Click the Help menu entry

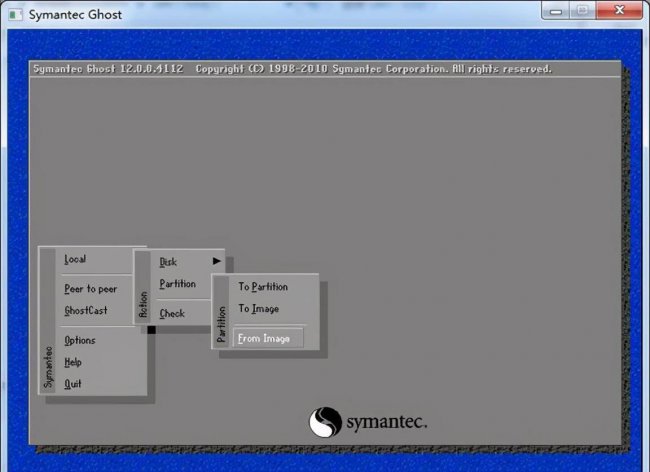click(73, 362)
